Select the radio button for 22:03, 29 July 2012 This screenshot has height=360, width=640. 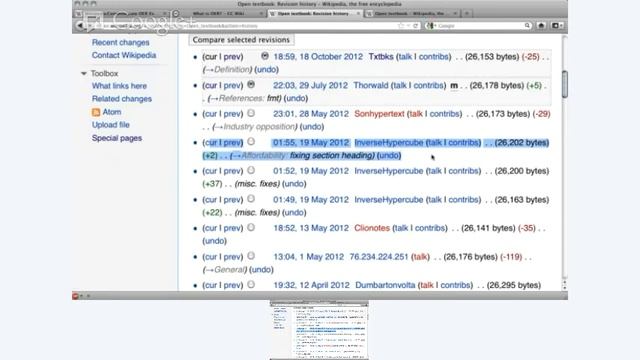click(251, 84)
